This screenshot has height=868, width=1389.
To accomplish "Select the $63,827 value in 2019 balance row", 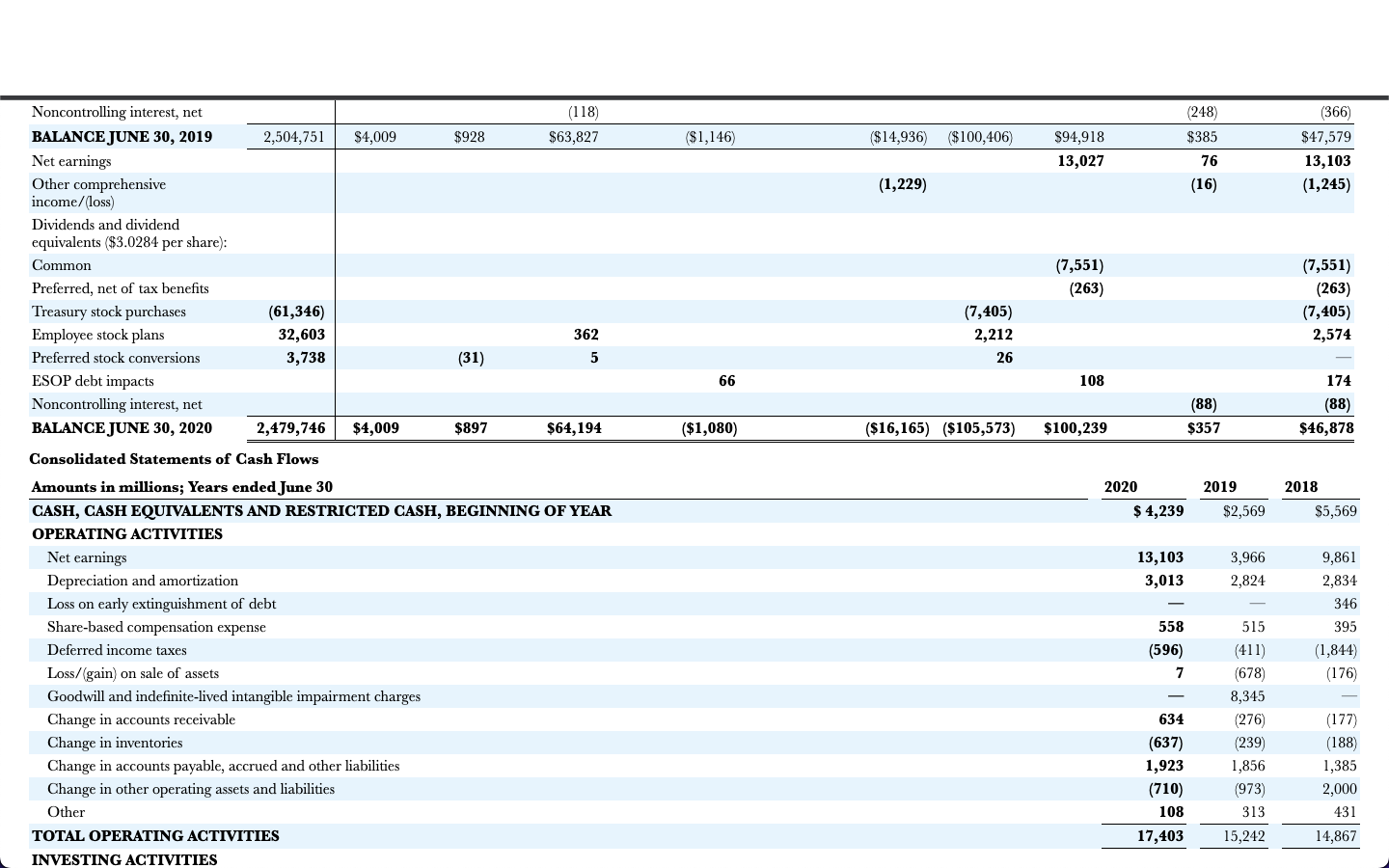I will 573,137.
